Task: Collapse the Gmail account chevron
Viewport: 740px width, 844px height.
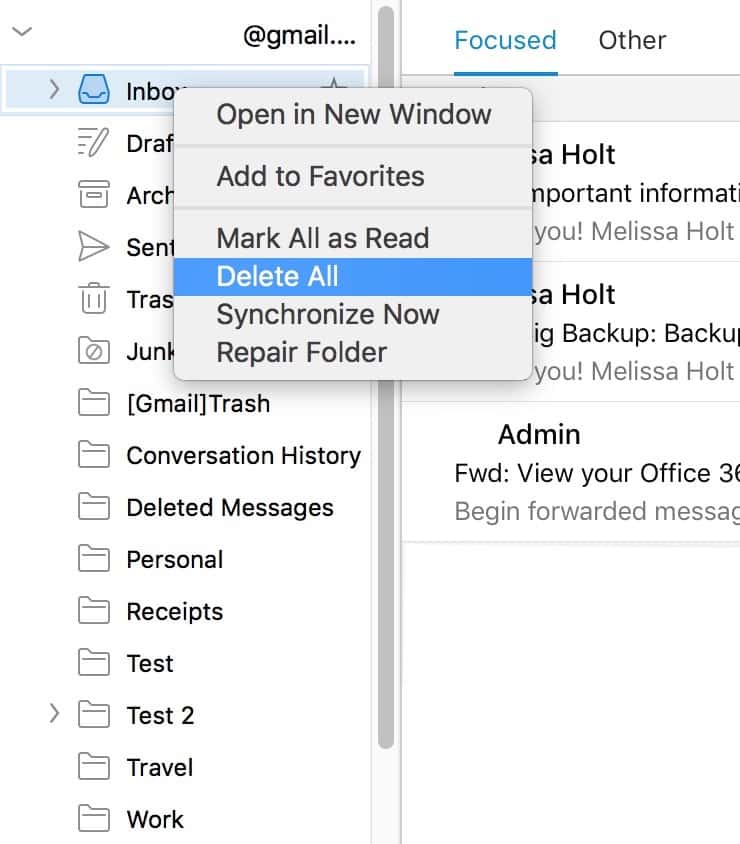Action: [21, 32]
